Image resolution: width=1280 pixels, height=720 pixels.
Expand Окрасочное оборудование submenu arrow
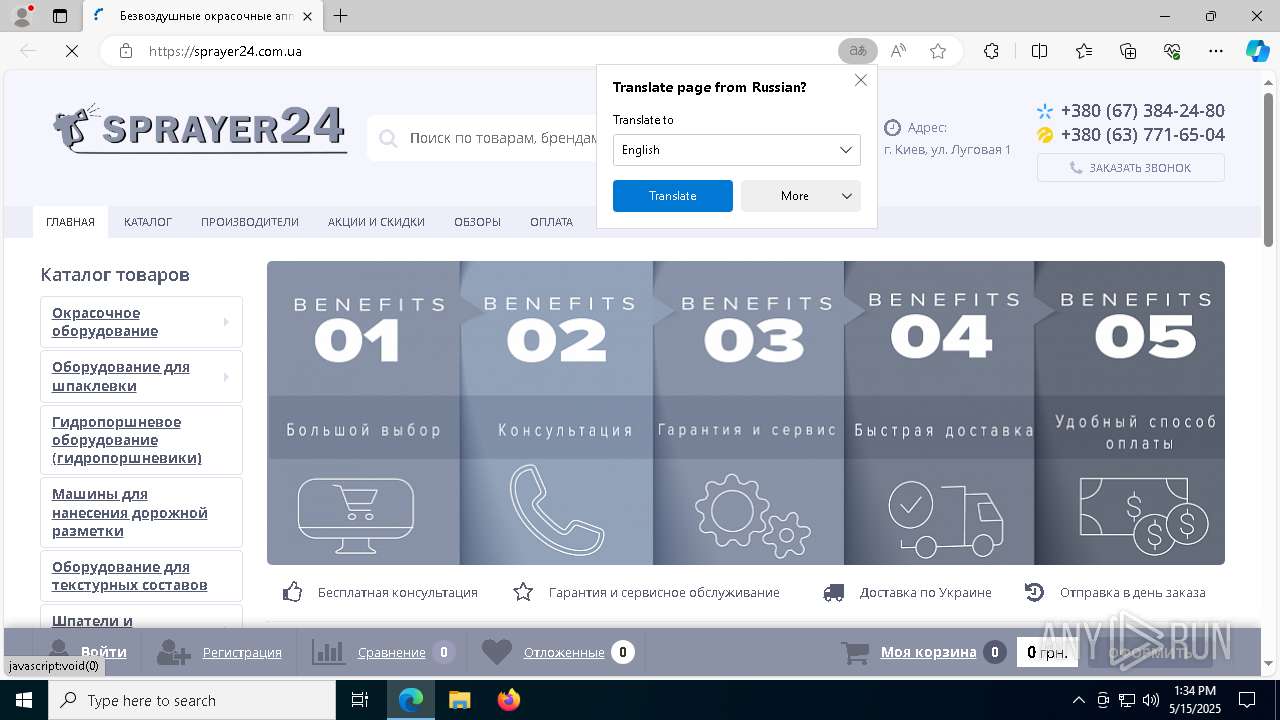tap(226, 322)
